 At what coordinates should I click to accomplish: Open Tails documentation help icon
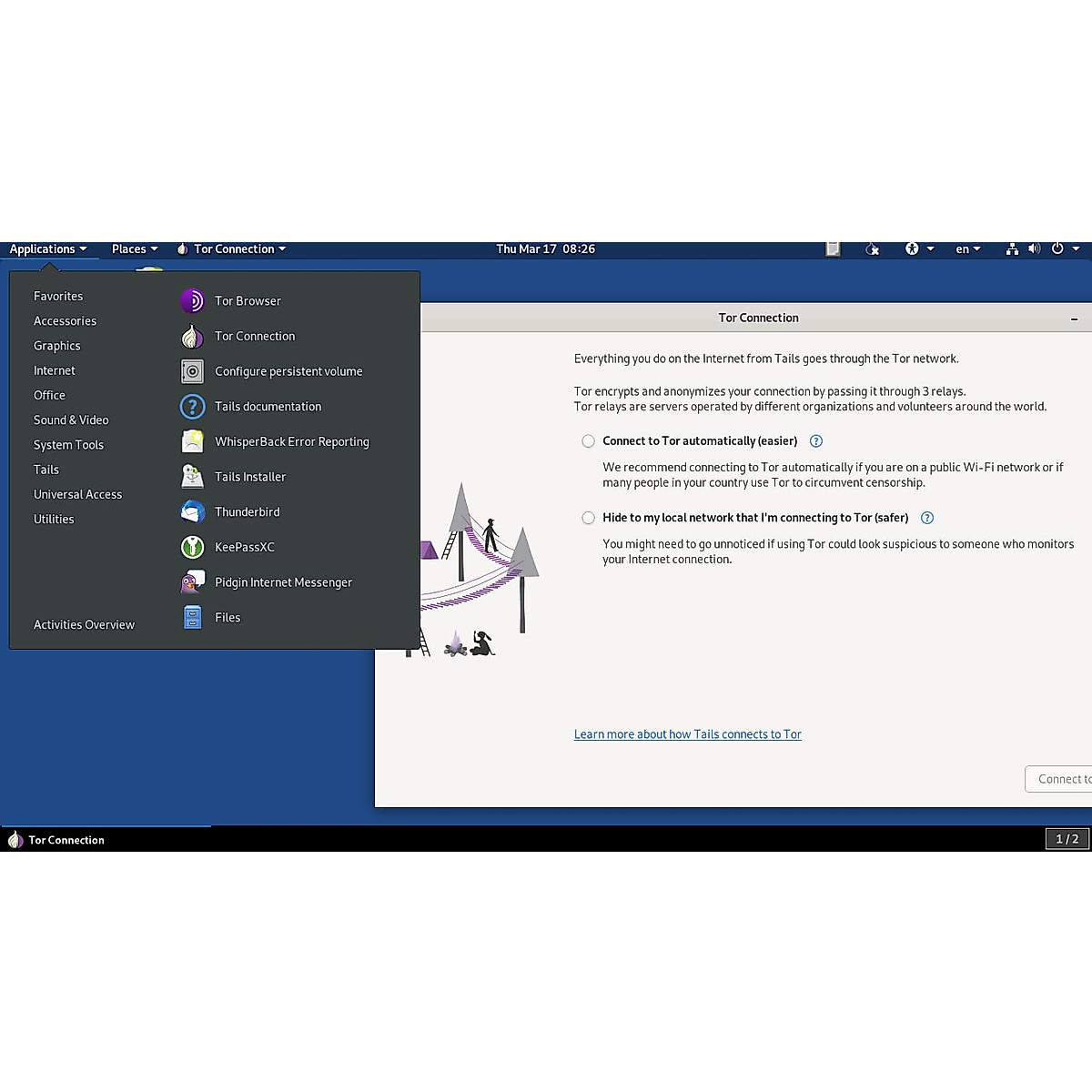point(192,407)
